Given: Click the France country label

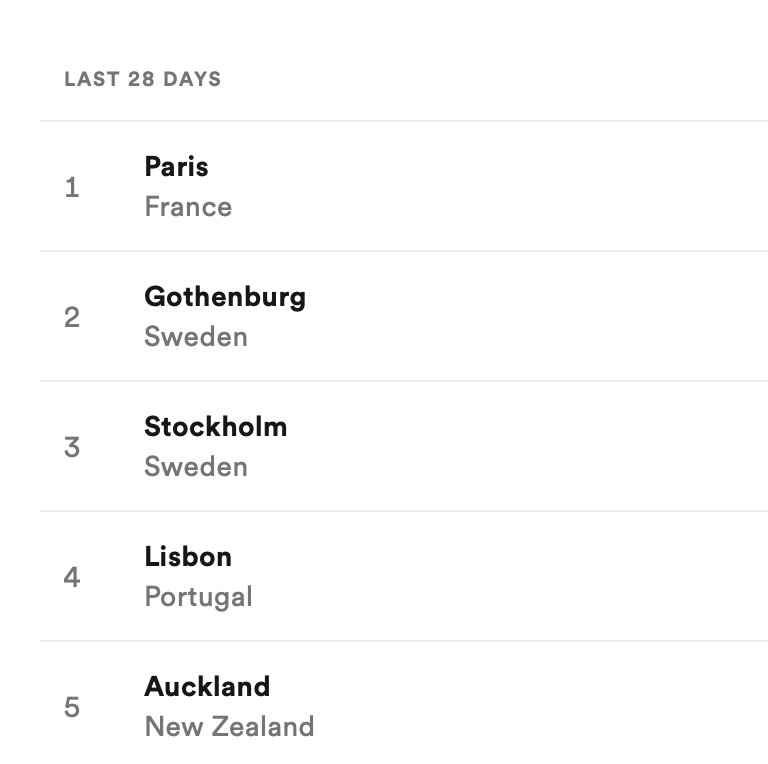Looking at the screenshot, I should click(188, 207).
